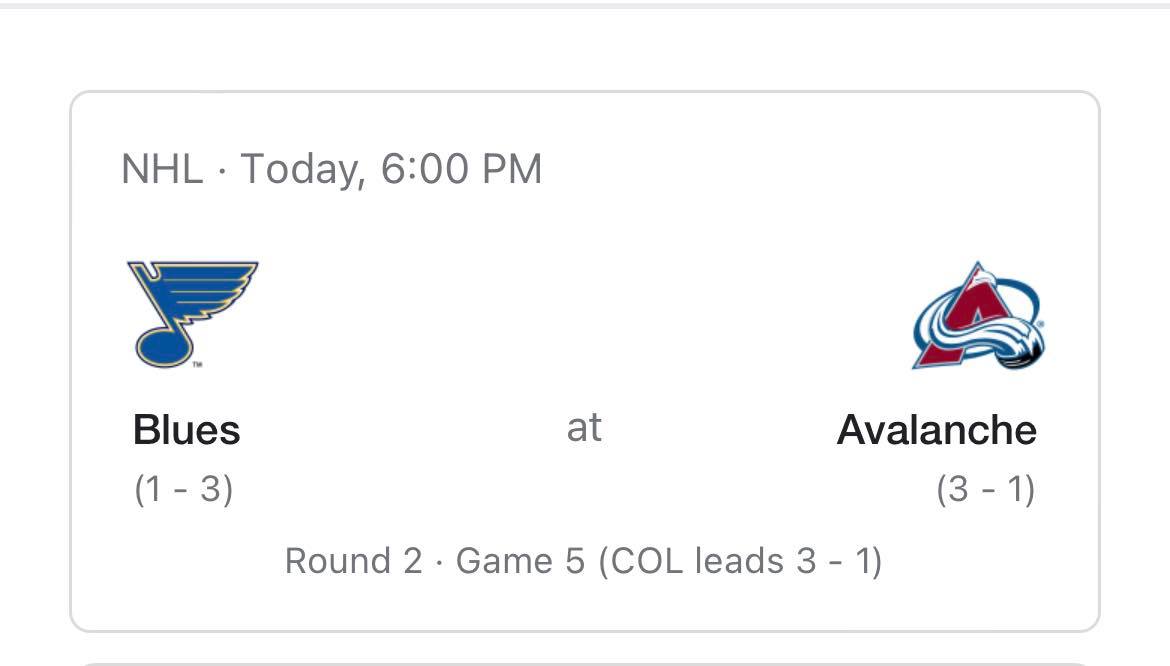
Task: Click the round note head of the Blues logo
Action: (x=163, y=344)
